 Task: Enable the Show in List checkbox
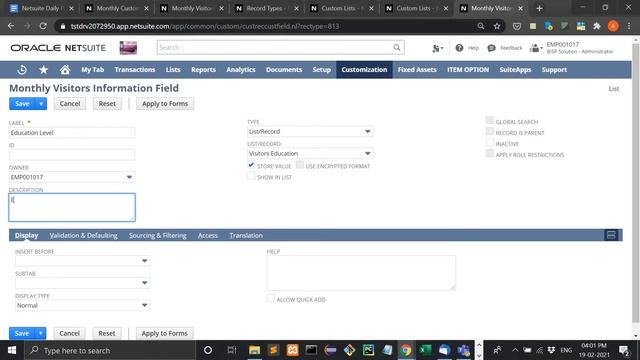(251, 176)
